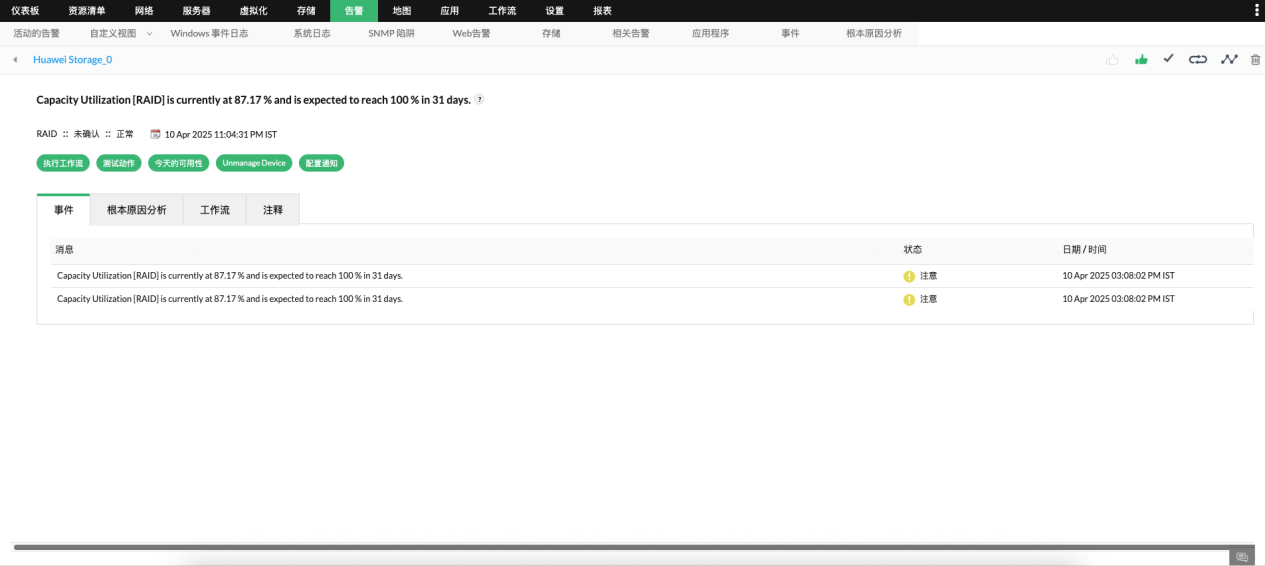Viewport: 1265px width, 566px height.
Task: Click the gray thumbs-up outline icon
Action: [x=1112, y=60]
